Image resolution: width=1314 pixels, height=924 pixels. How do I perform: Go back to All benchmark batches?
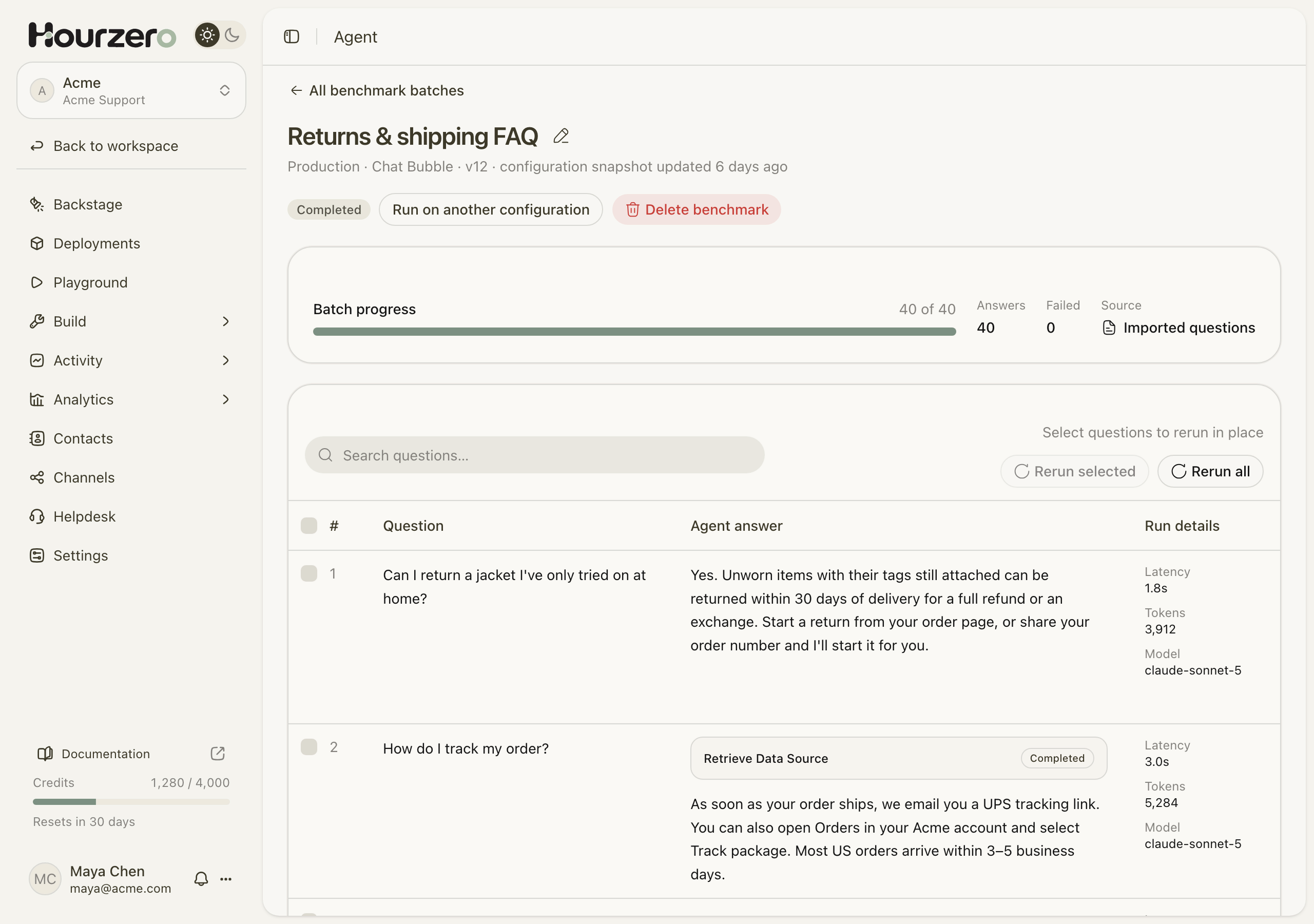click(377, 90)
